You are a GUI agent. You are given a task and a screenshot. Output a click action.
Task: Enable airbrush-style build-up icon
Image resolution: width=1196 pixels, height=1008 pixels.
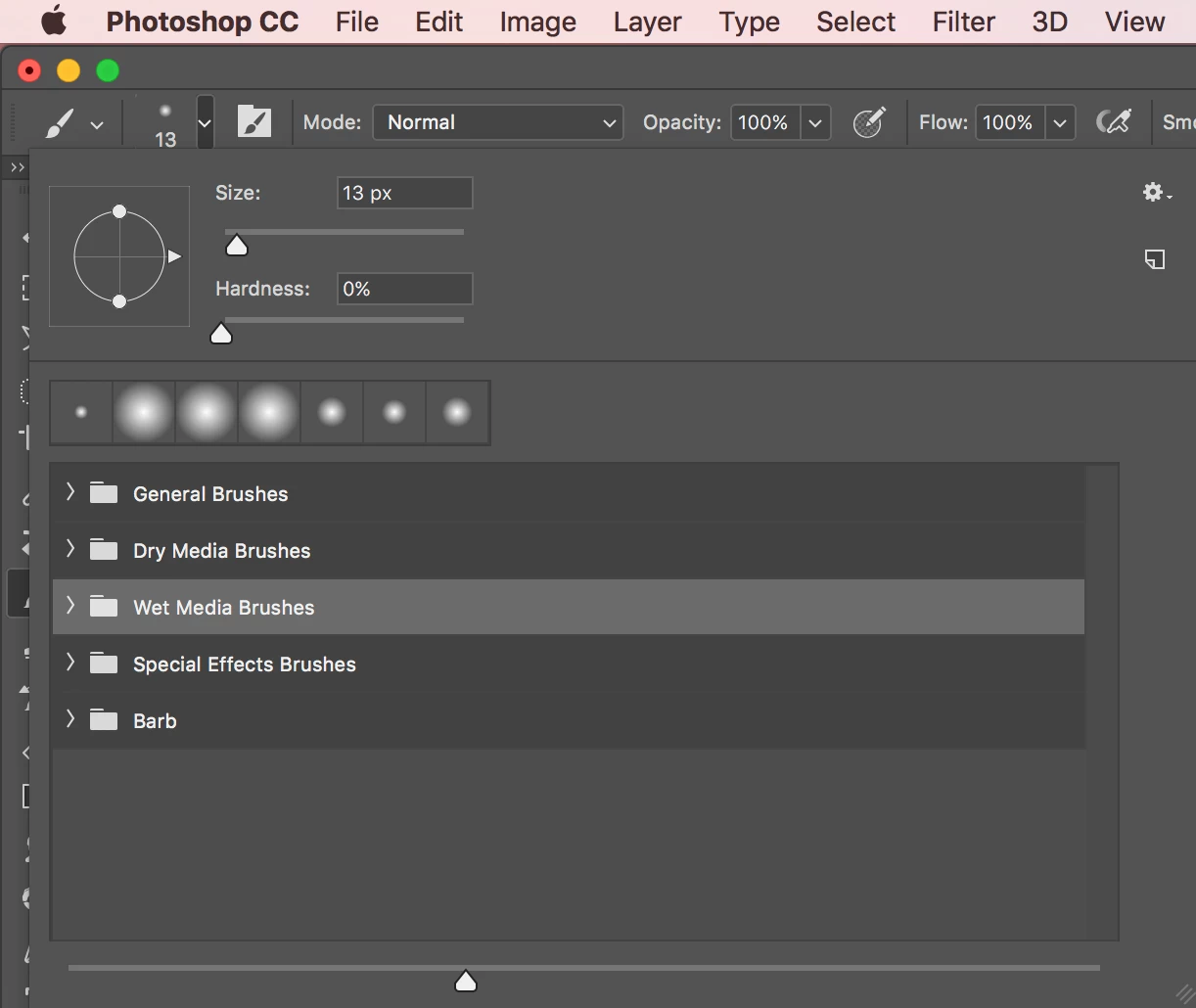pyautogui.click(x=1114, y=122)
